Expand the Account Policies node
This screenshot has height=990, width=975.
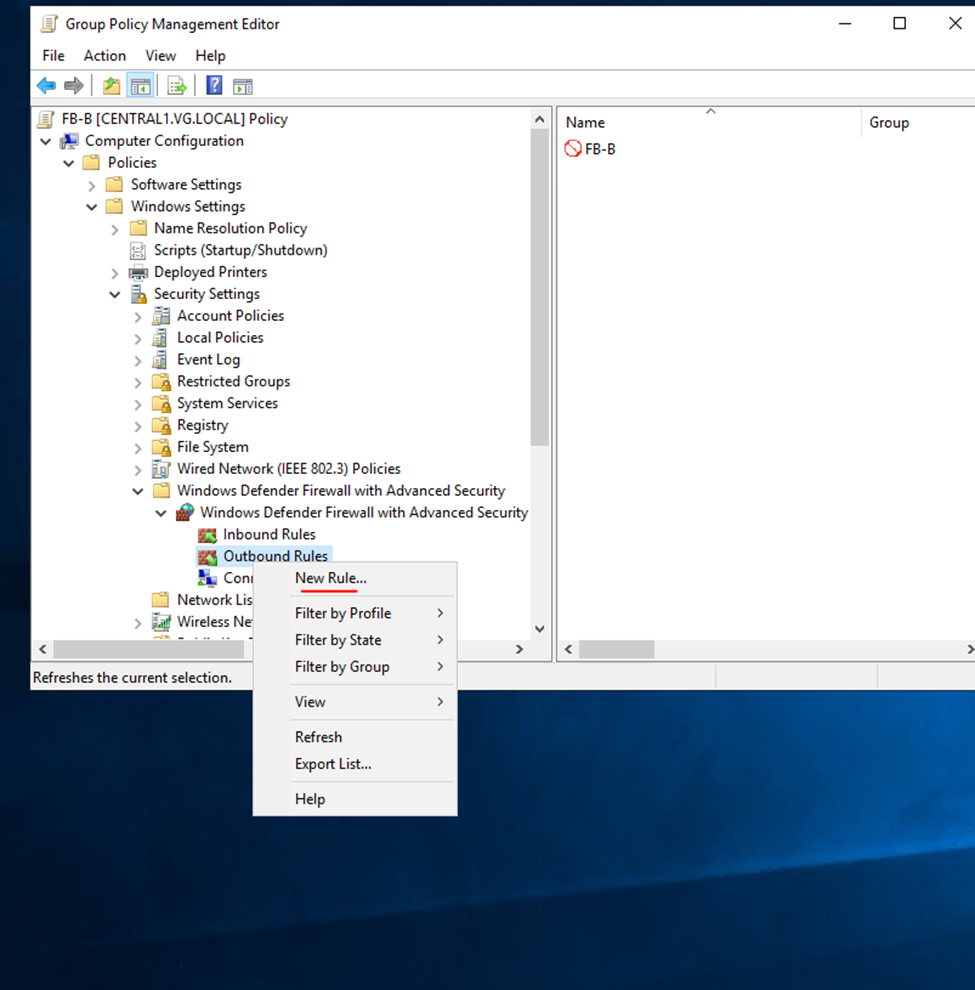138,316
